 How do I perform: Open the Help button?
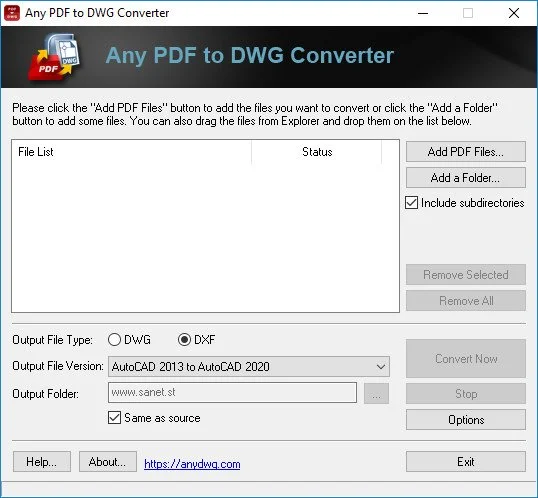42,462
